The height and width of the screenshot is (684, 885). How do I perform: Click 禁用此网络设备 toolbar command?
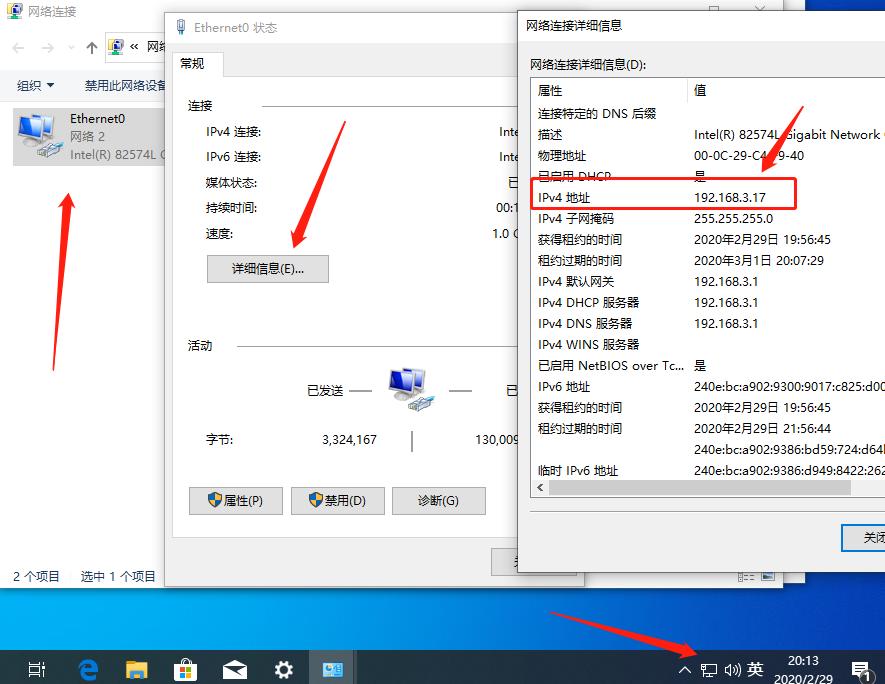point(123,85)
